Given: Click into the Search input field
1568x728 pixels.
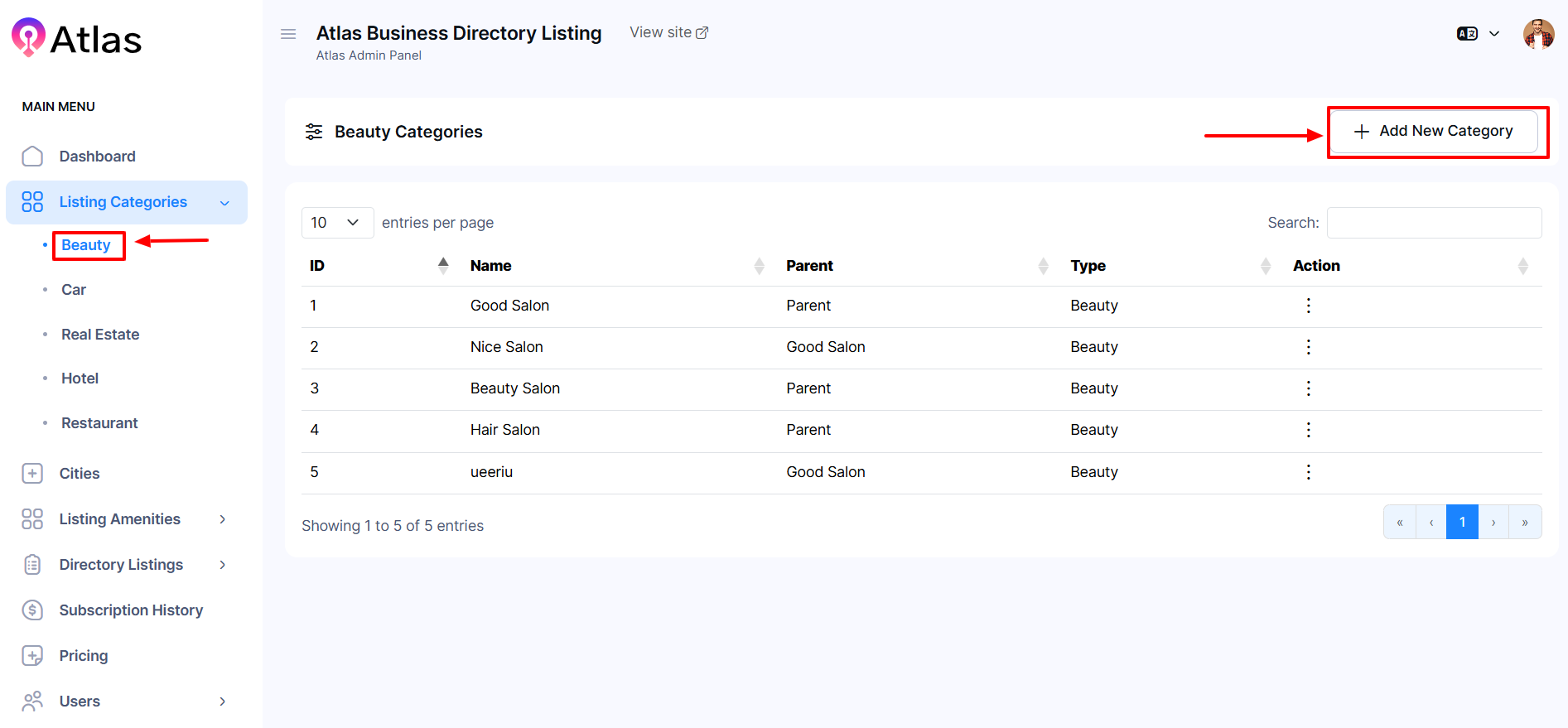Looking at the screenshot, I should tap(1434, 223).
